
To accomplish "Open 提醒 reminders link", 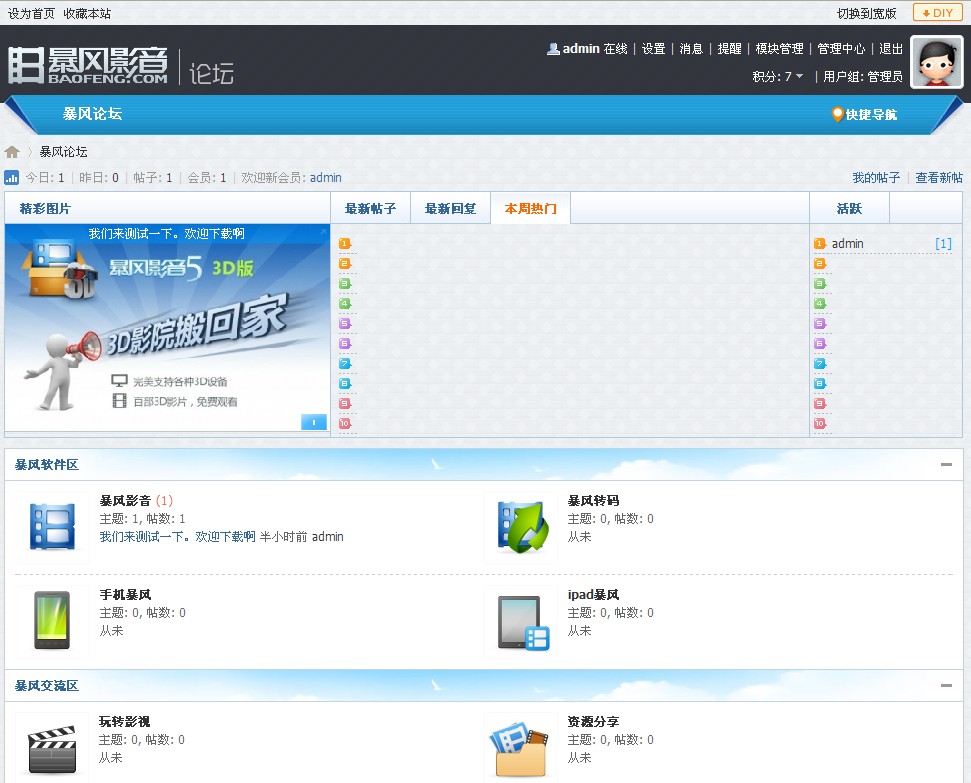I will (729, 48).
